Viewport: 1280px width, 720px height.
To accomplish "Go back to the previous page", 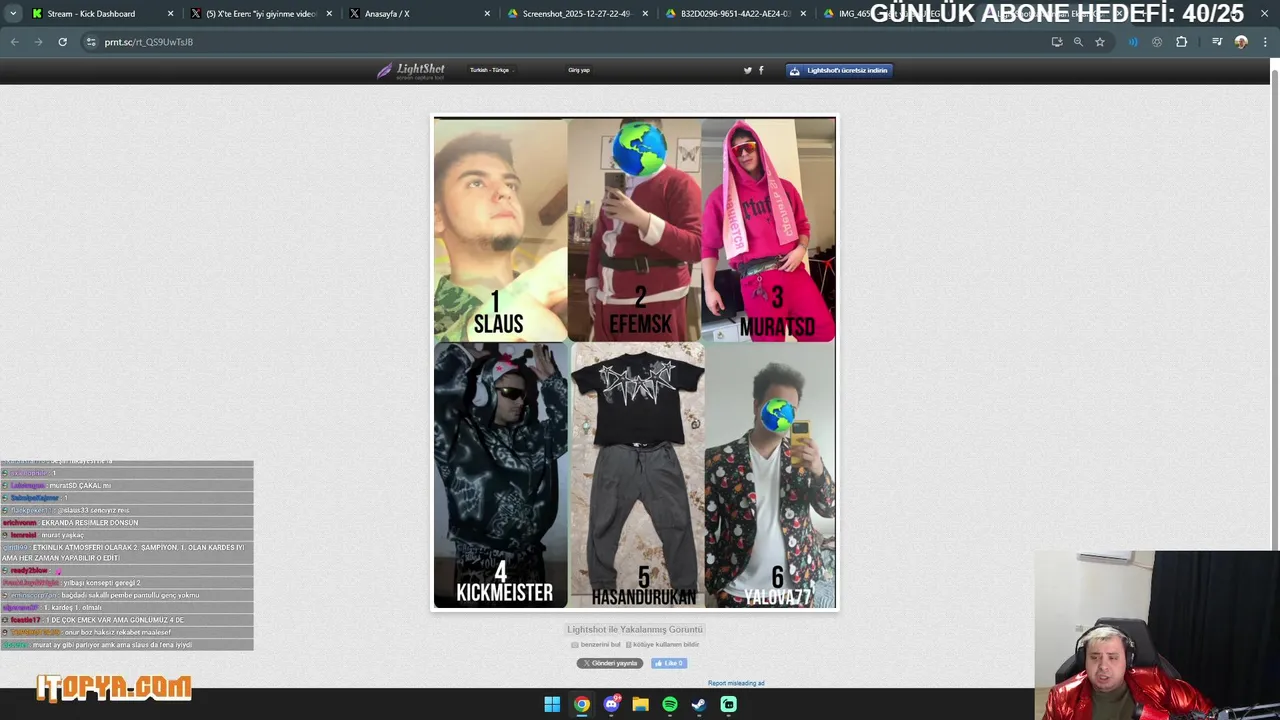I will pos(14,42).
